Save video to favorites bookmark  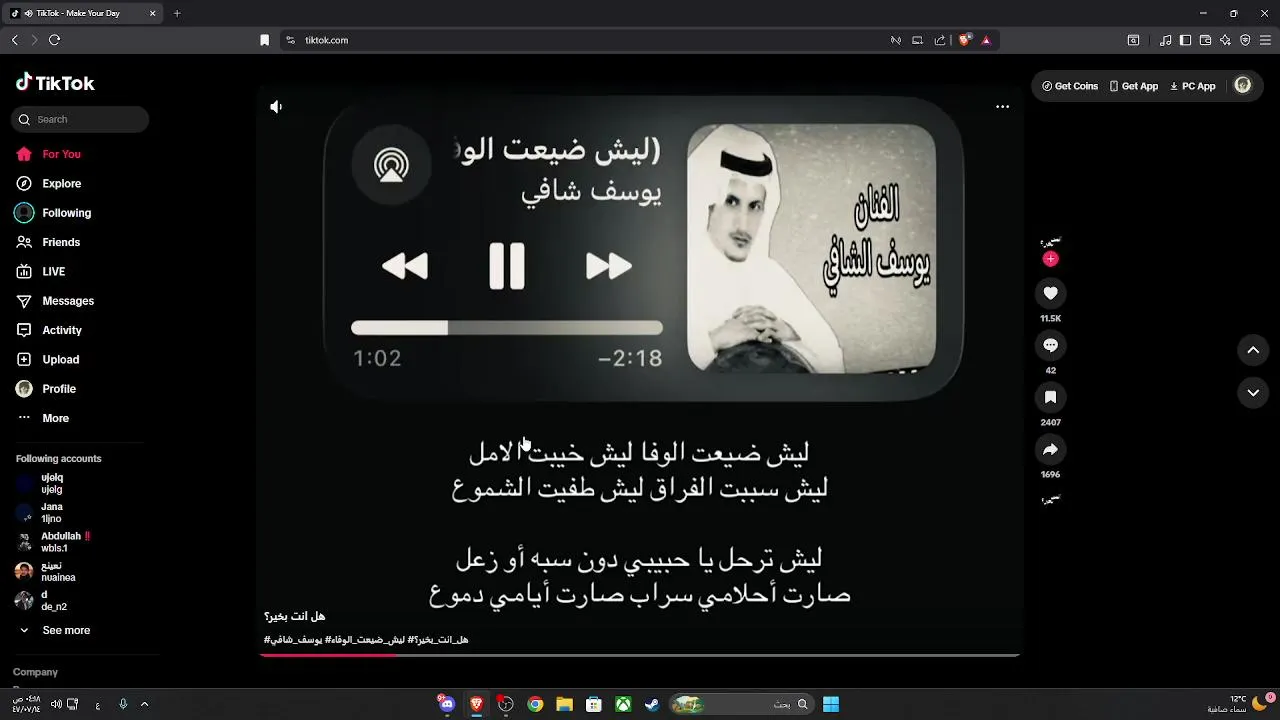[x=1050, y=397]
